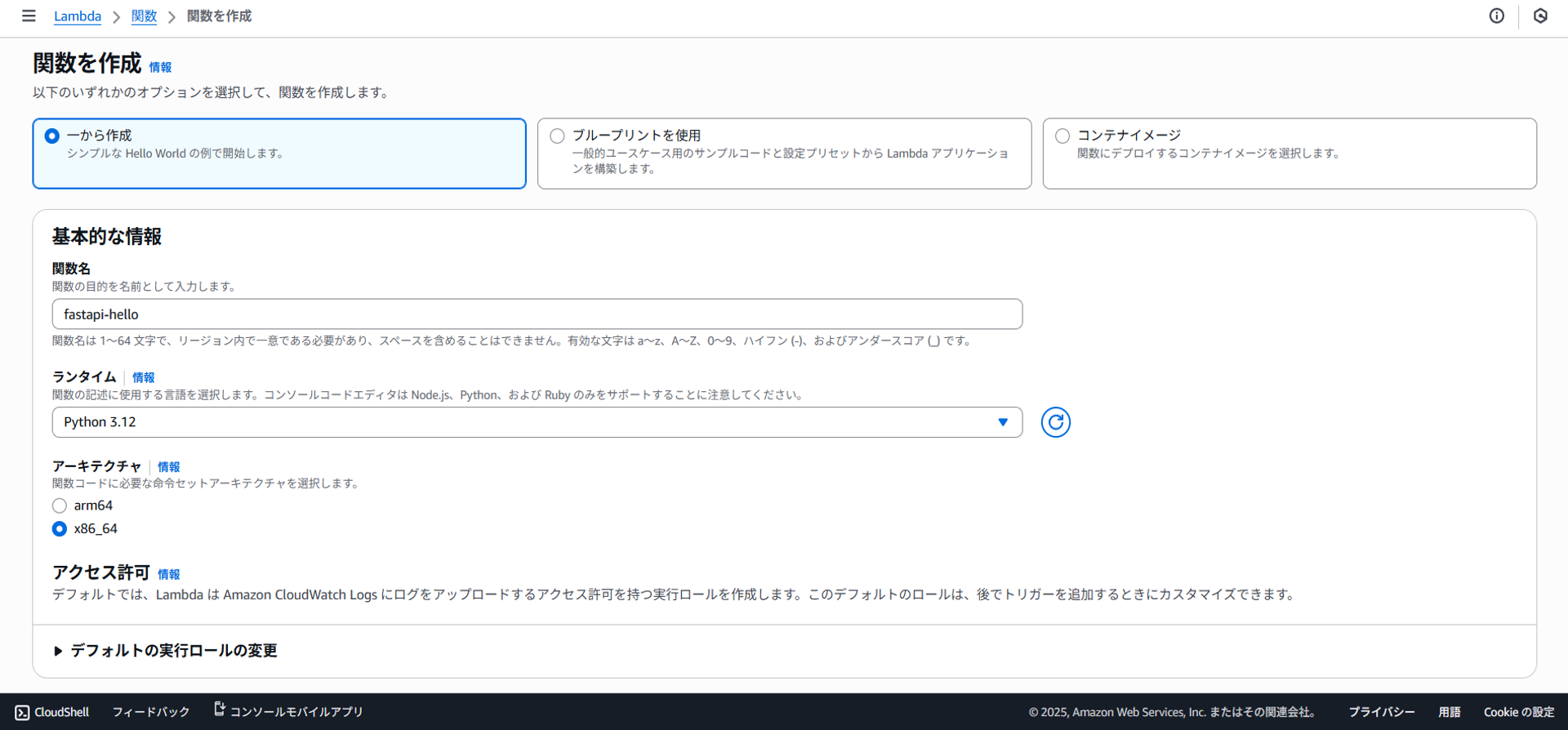The width and height of the screenshot is (1568, 730).
Task: Click the 基本的な情報 heading
Action: point(107,237)
